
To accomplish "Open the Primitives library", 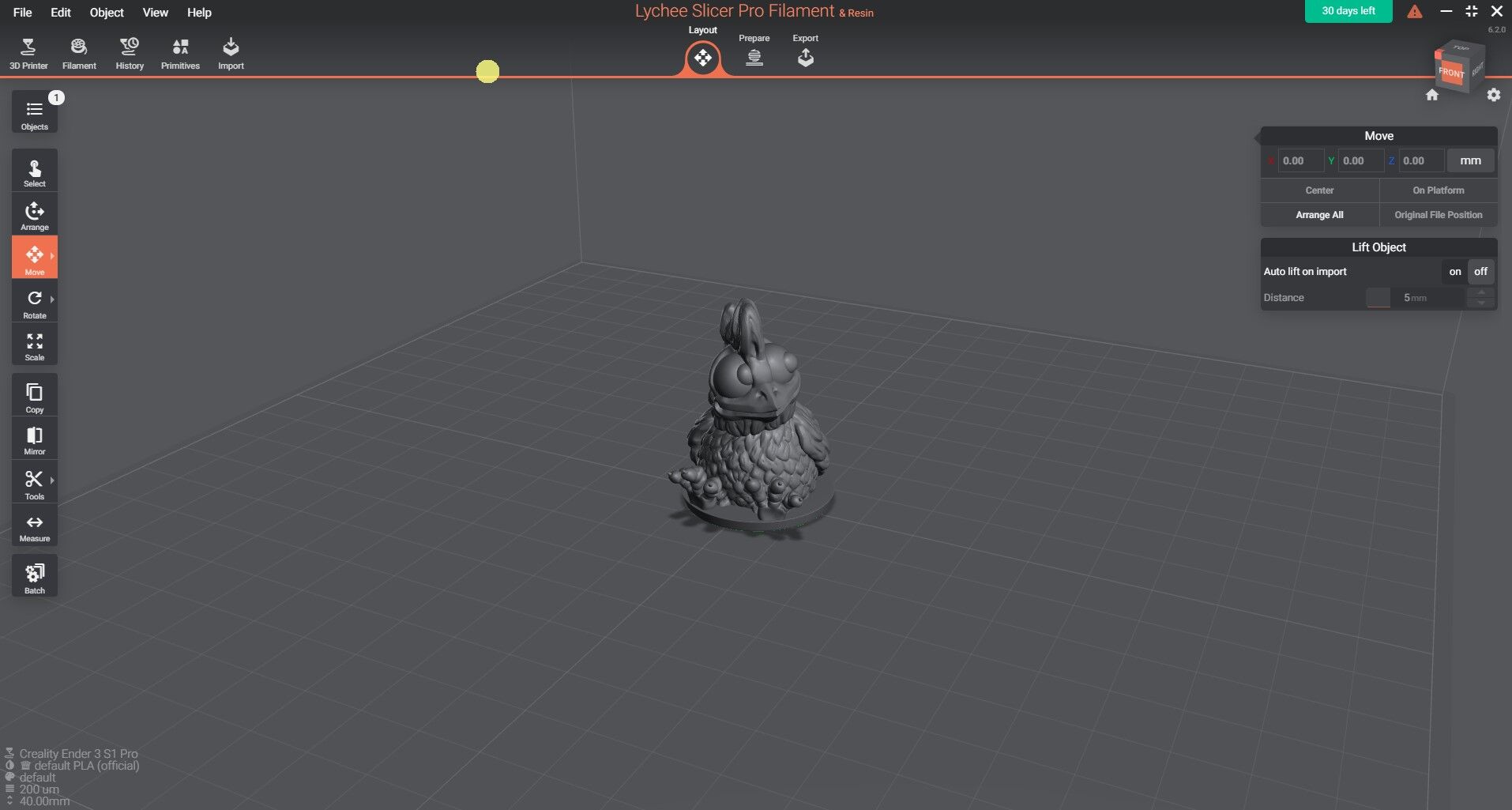I will coord(179,51).
